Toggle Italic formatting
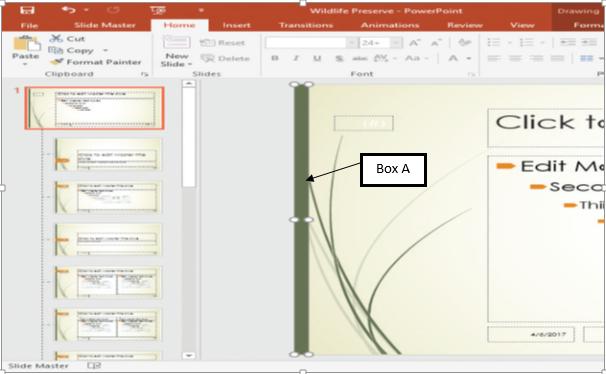Screen dimensions: 606x374 point(296,58)
